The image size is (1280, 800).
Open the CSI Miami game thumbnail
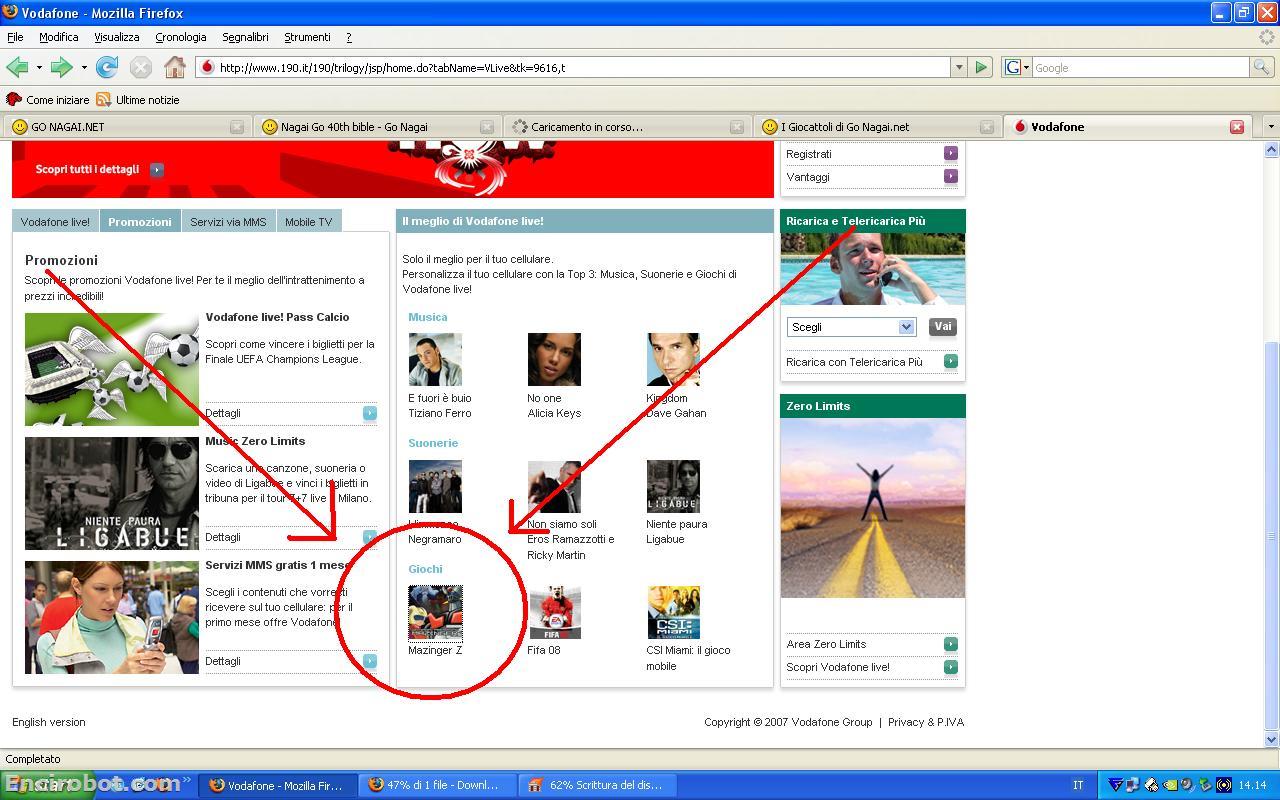pos(673,612)
